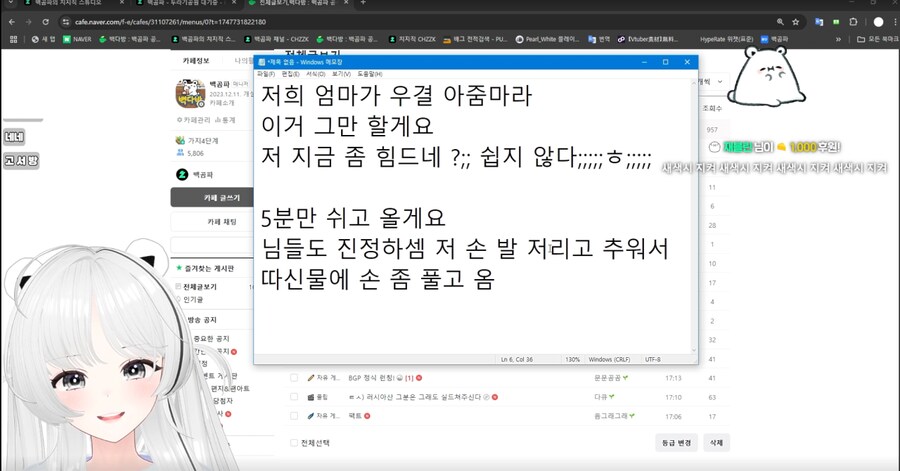Open the zoom magnifier icon in address bar

pos(780,22)
